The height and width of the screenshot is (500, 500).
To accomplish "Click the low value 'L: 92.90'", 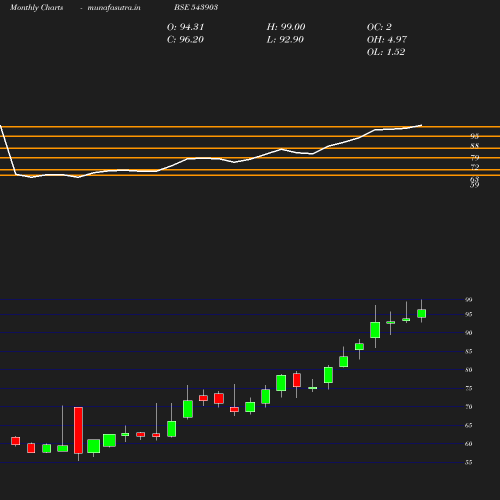I will tap(285, 40).
